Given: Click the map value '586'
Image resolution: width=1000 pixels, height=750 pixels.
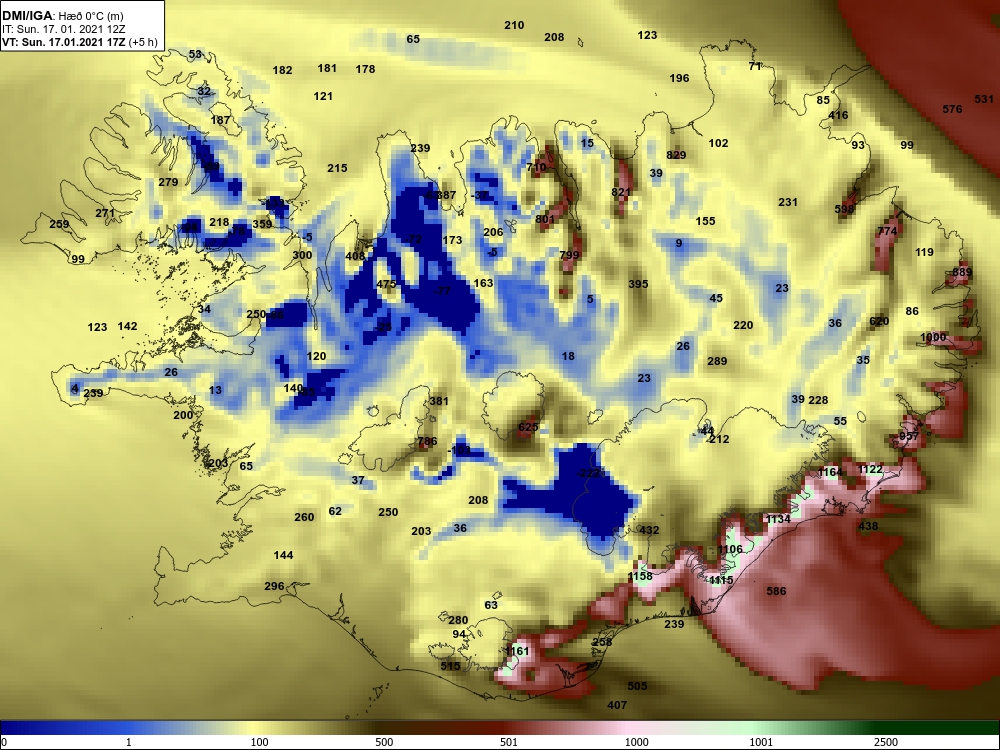Looking at the screenshot, I should click(x=776, y=591).
